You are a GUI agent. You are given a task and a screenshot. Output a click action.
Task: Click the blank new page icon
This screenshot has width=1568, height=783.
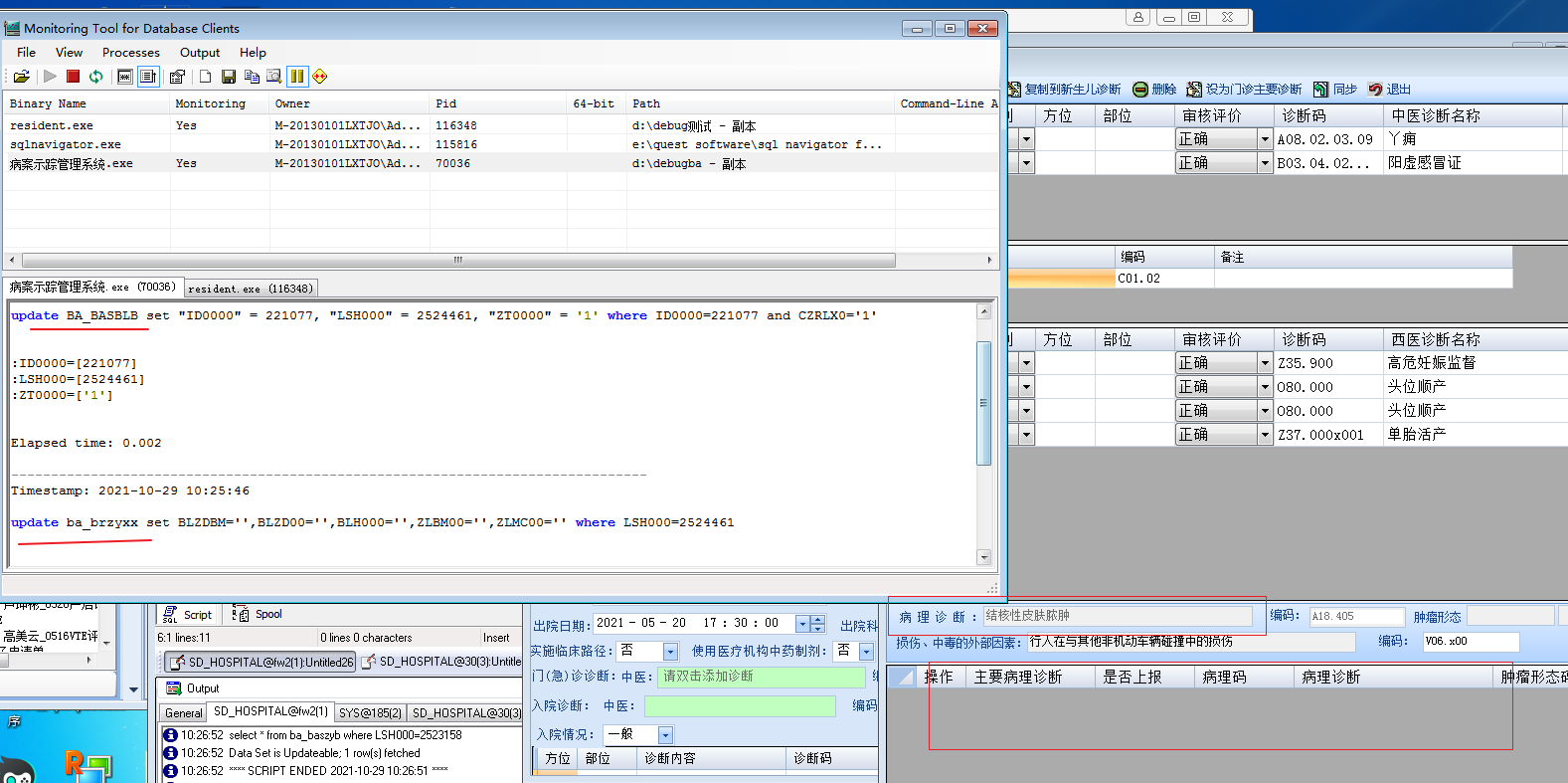tap(205, 77)
